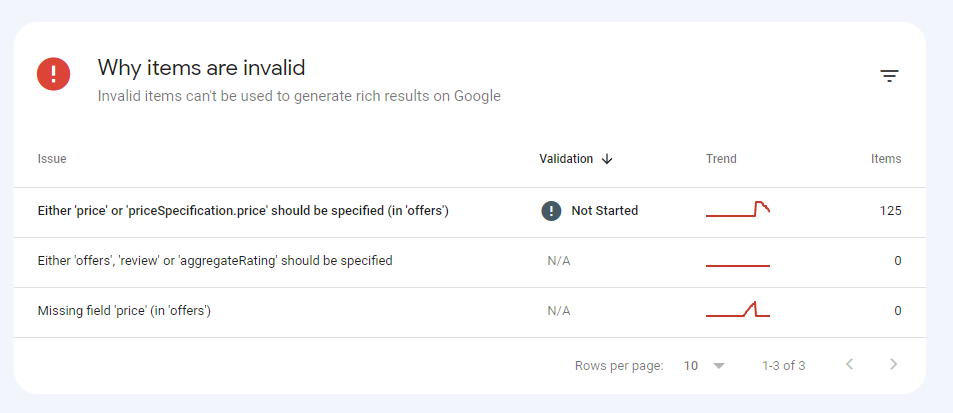
Task: Open the filter rows icon
Action: (x=889, y=76)
